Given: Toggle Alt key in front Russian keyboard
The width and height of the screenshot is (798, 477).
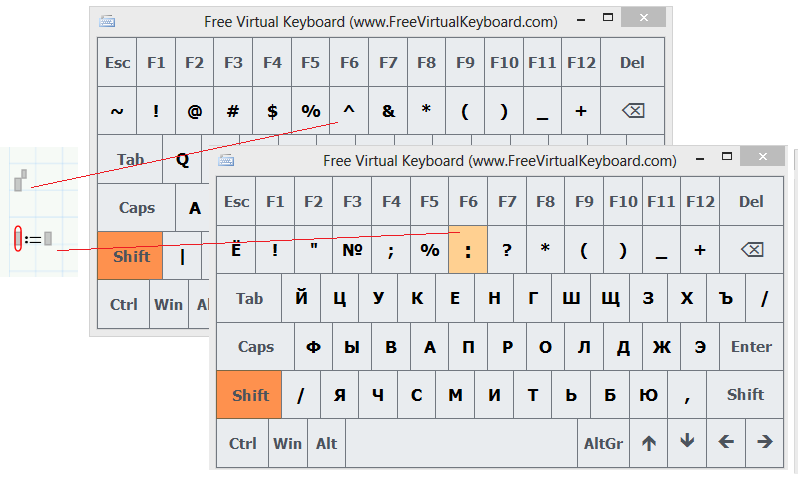Looking at the screenshot, I should [x=326, y=443].
